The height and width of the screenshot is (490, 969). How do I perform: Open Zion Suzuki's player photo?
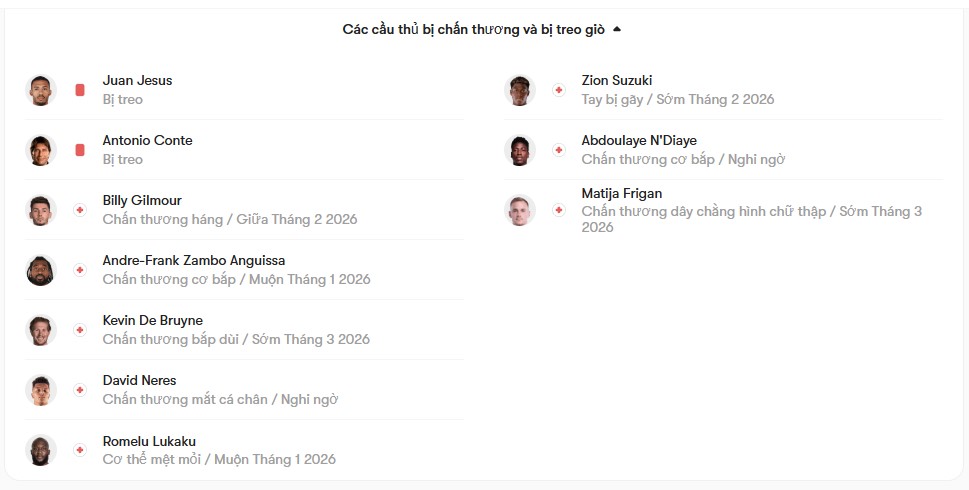click(520, 90)
